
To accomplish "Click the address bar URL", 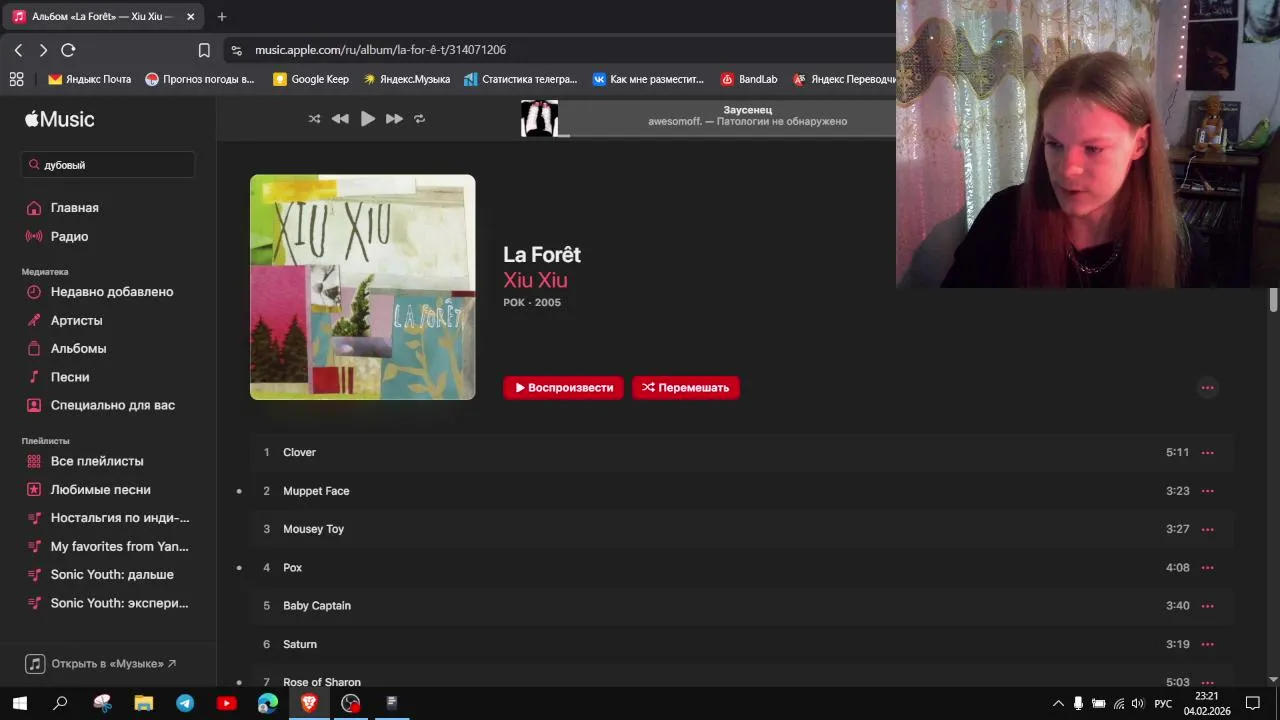I will point(380,50).
